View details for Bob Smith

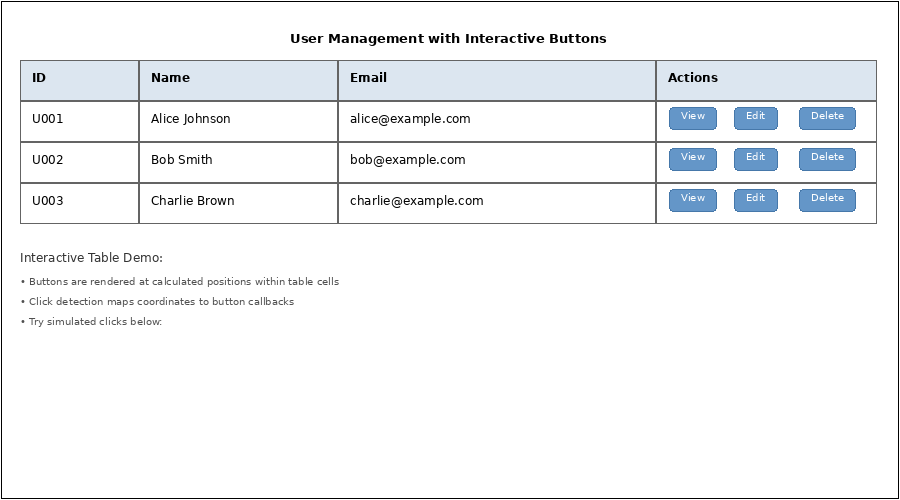[x=692, y=159]
